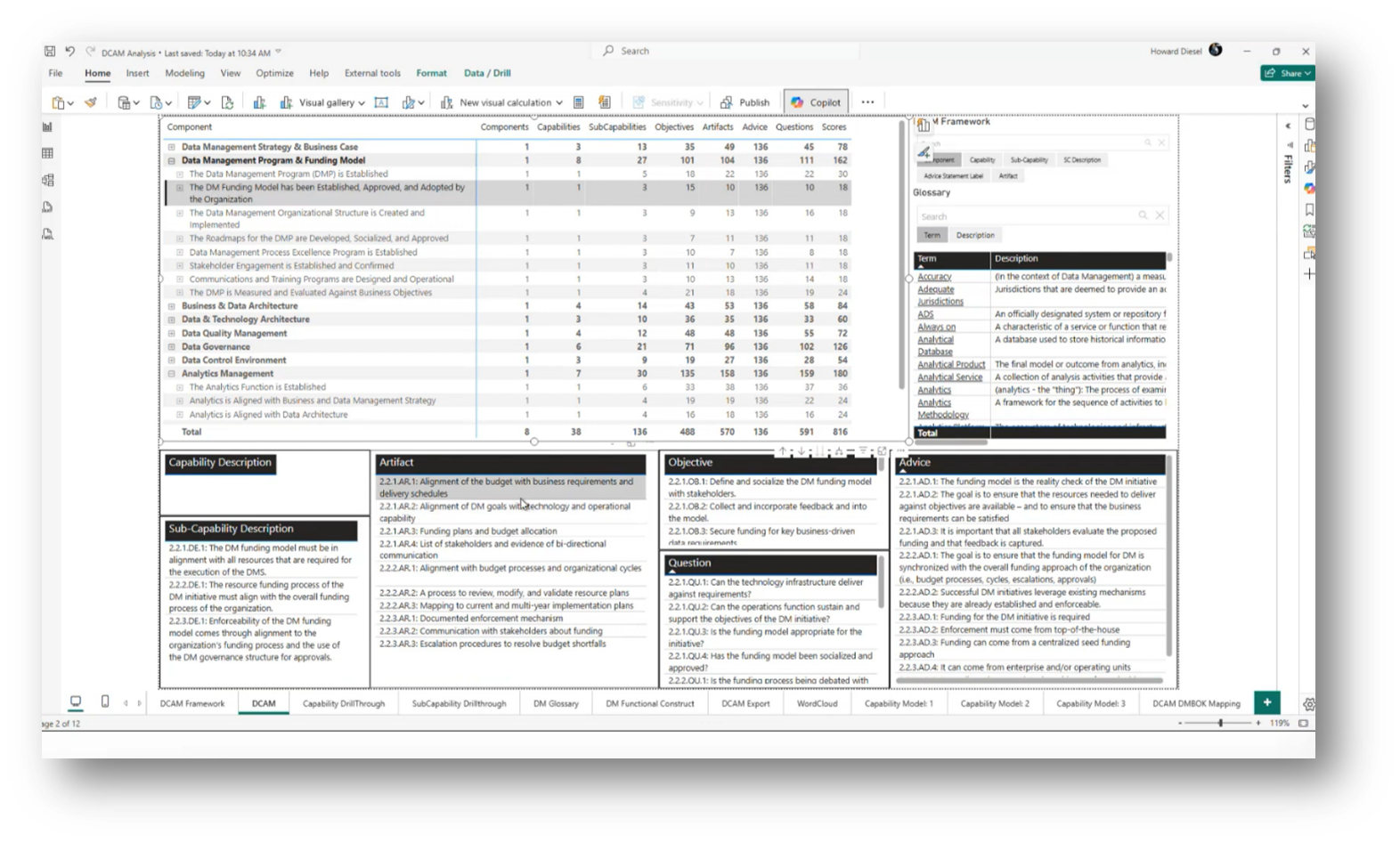Image resolution: width=1400 pixels, height=843 pixels.
Task: Click the Undo arrow icon
Action: coord(69,52)
